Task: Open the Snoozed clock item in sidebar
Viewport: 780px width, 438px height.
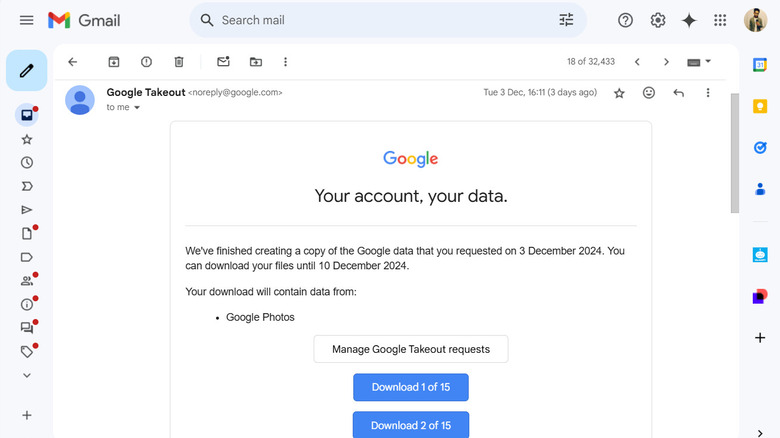Action: tap(27, 162)
